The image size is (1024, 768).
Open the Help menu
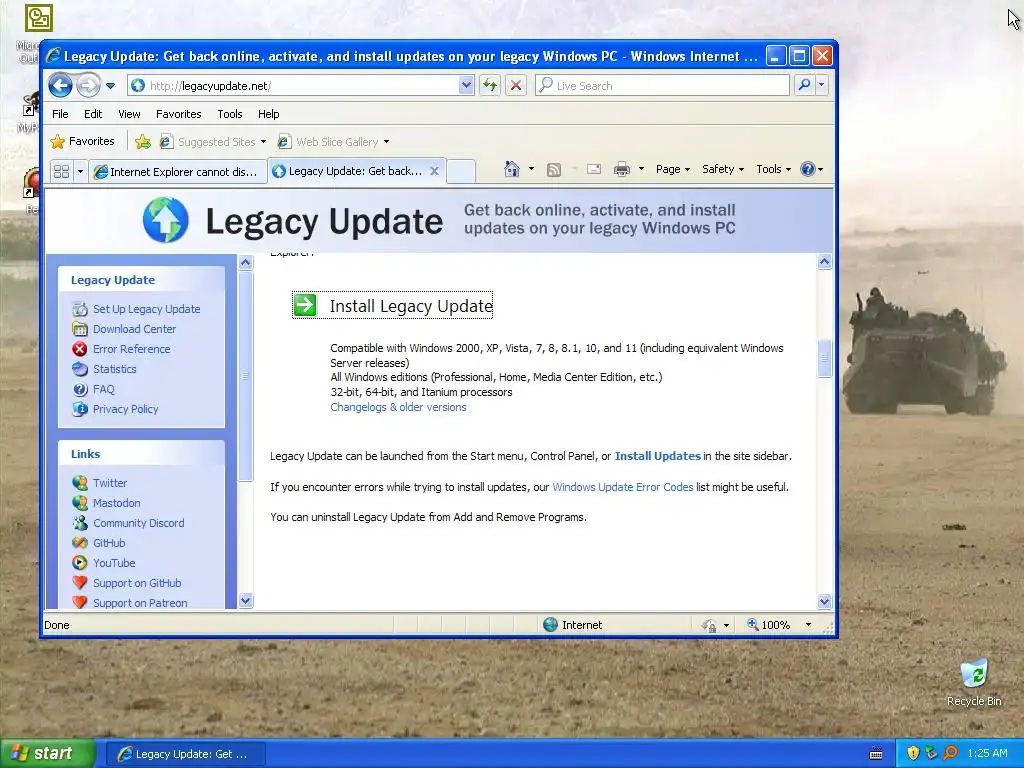tap(268, 114)
